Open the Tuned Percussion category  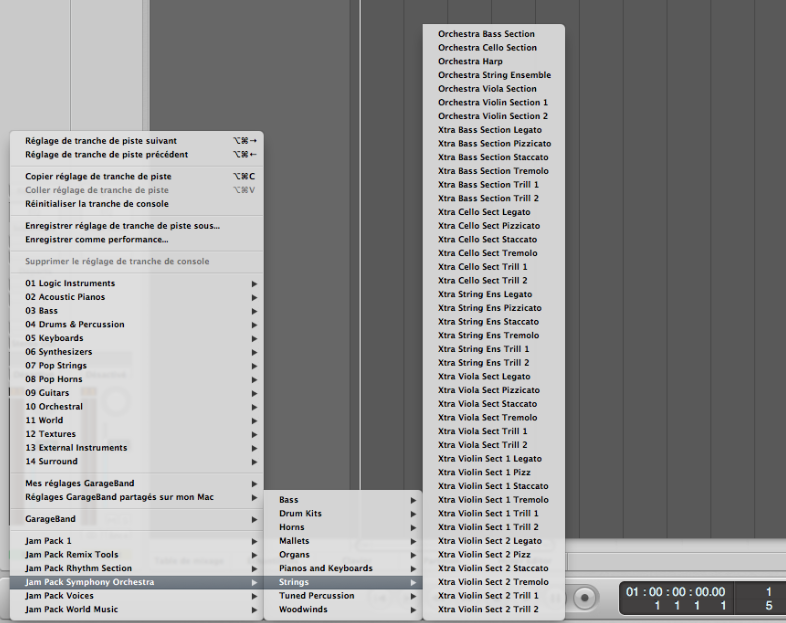pyautogui.click(x=343, y=596)
